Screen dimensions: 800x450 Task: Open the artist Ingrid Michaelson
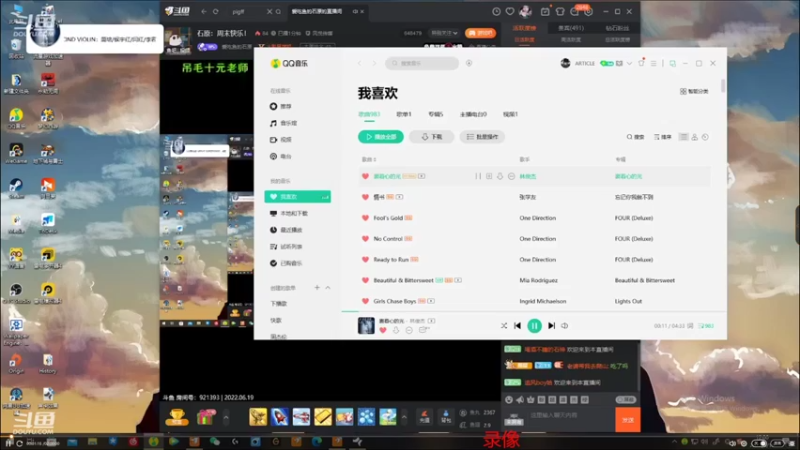[543, 301]
